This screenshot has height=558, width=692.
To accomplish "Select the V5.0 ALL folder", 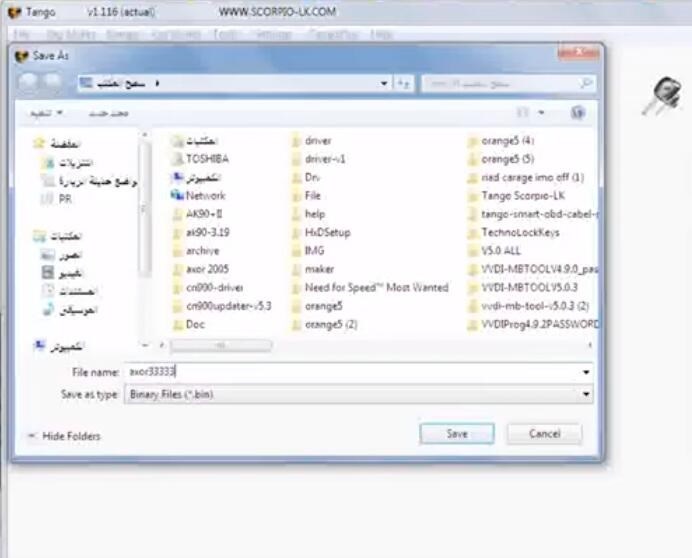I will (495, 251).
